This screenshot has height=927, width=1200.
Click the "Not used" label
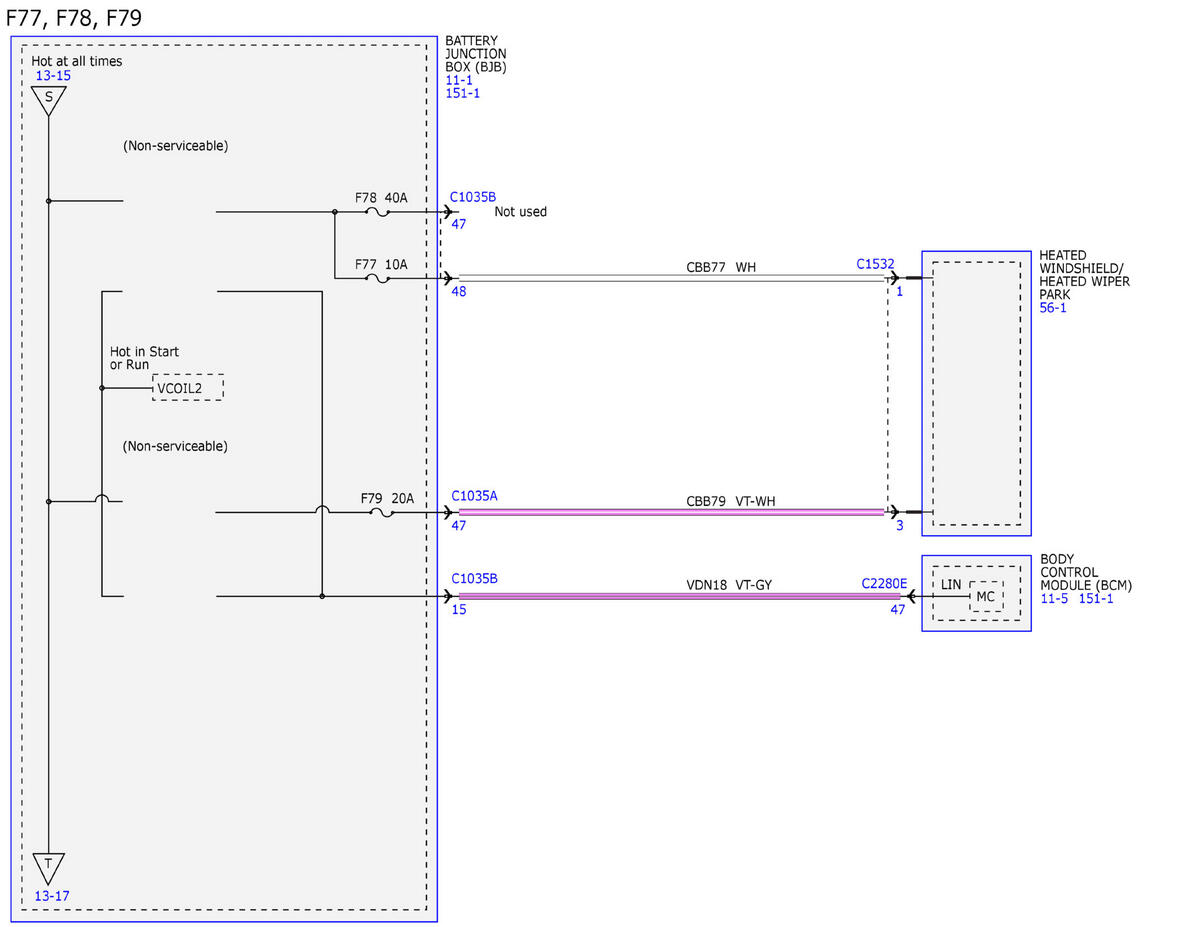[521, 212]
